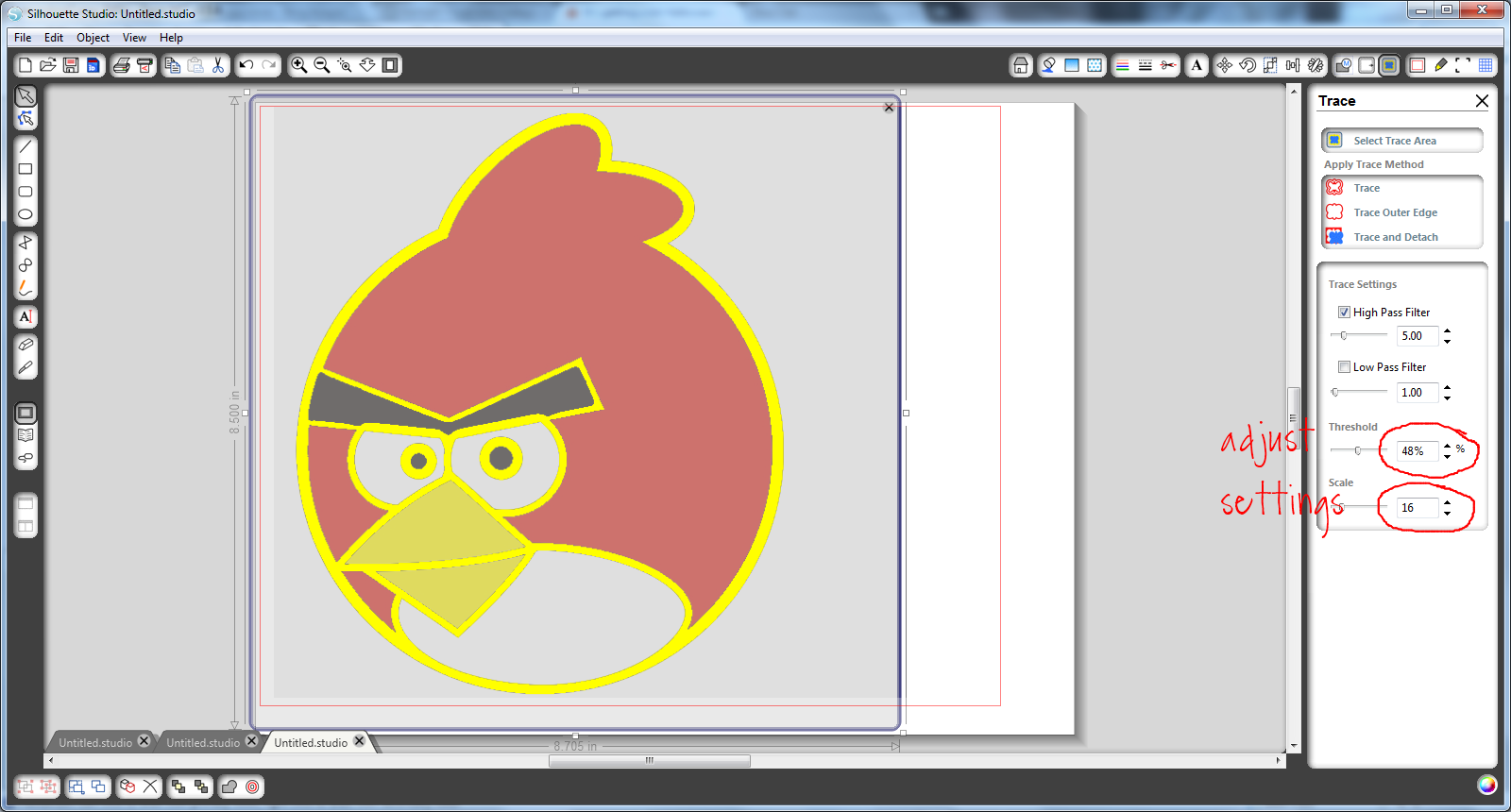Increase the Low Pass Filter value

point(1447,387)
